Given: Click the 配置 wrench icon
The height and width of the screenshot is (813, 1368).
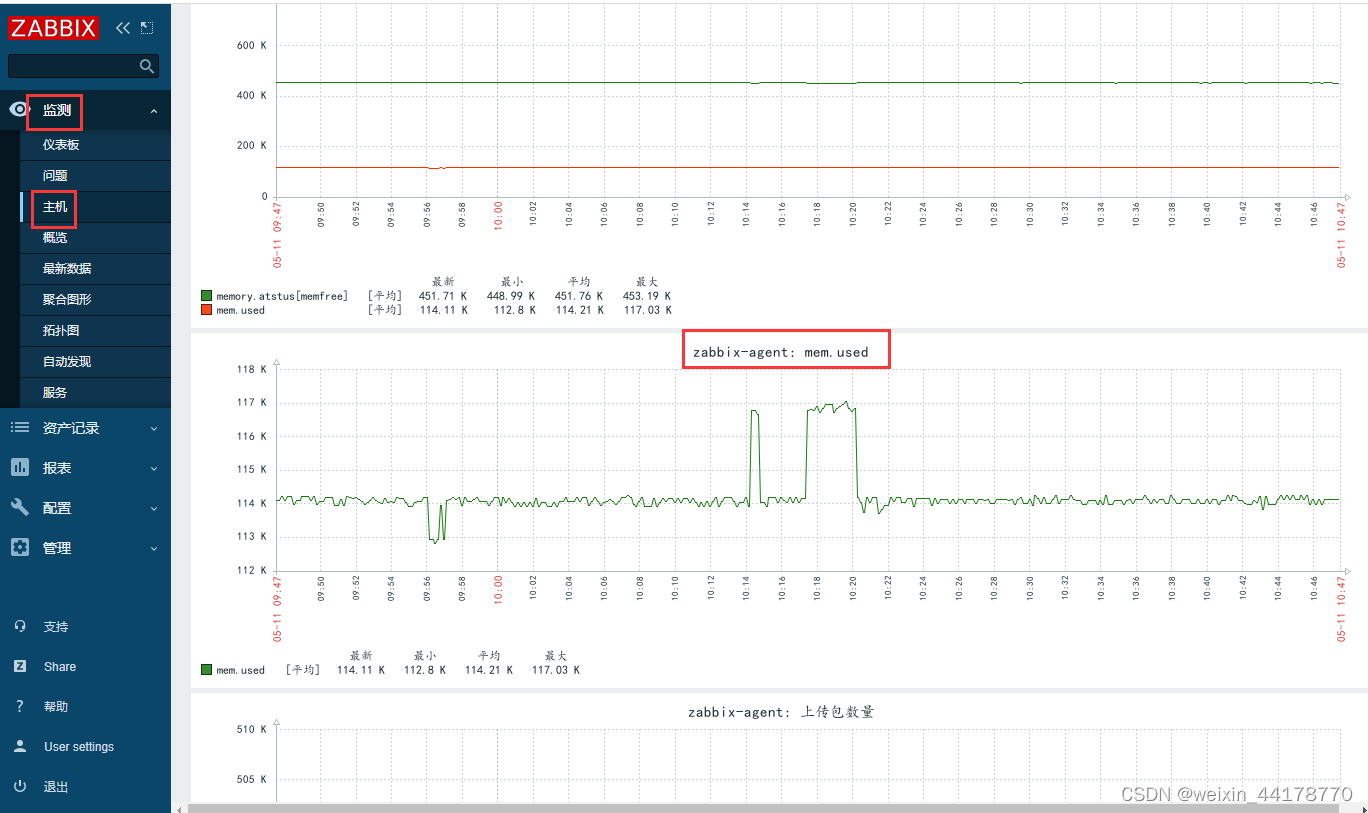Looking at the screenshot, I should [x=19, y=507].
